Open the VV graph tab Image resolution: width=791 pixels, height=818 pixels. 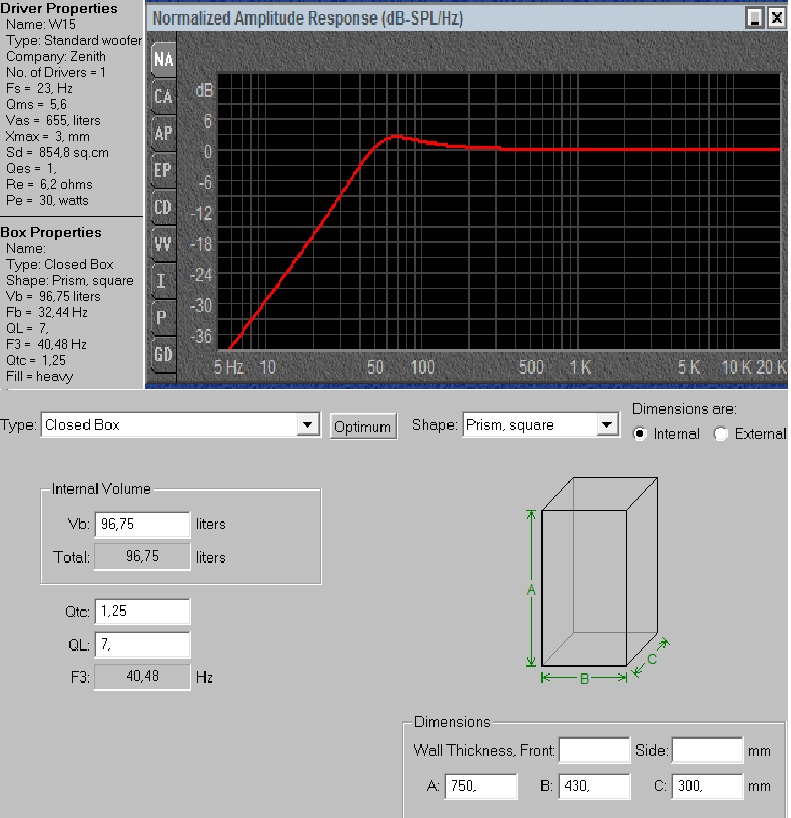[163, 244]
